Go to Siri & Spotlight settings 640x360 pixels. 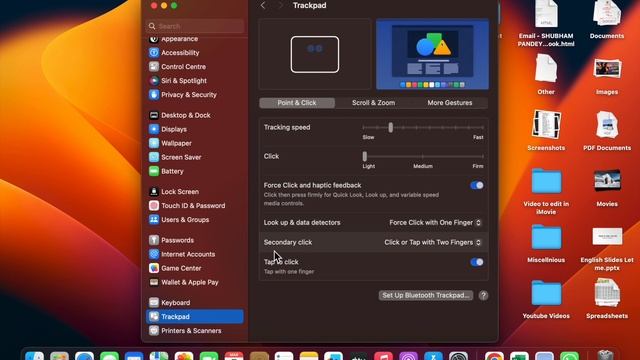pos(178,80)
